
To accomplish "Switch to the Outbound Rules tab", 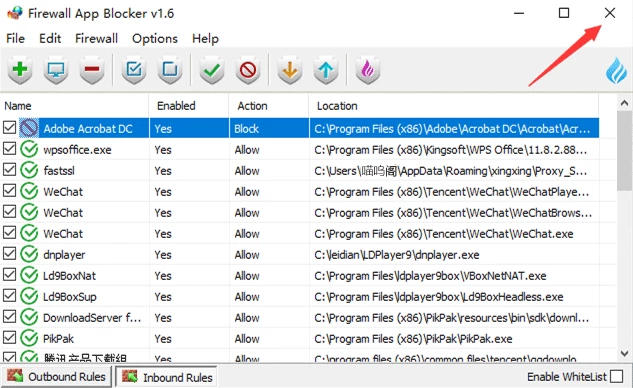I will pos(56,377).
